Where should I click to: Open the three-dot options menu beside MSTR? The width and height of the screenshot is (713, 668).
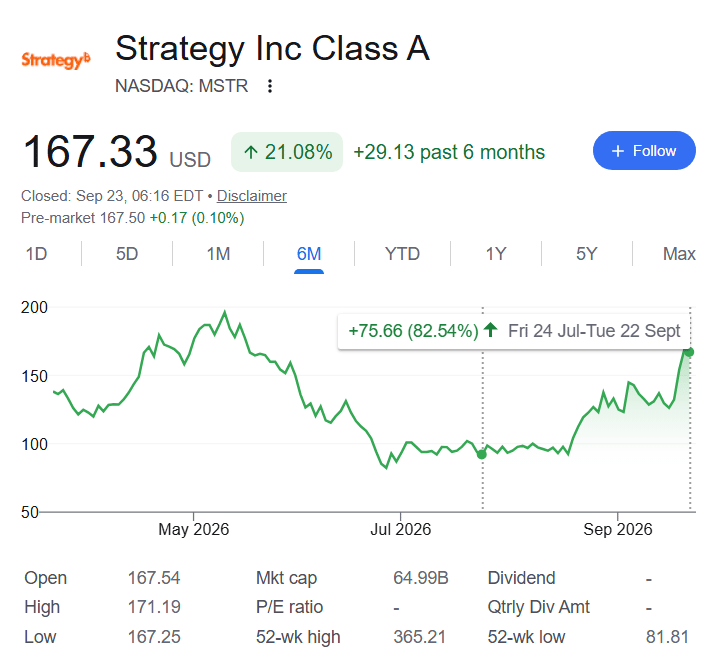270,86
